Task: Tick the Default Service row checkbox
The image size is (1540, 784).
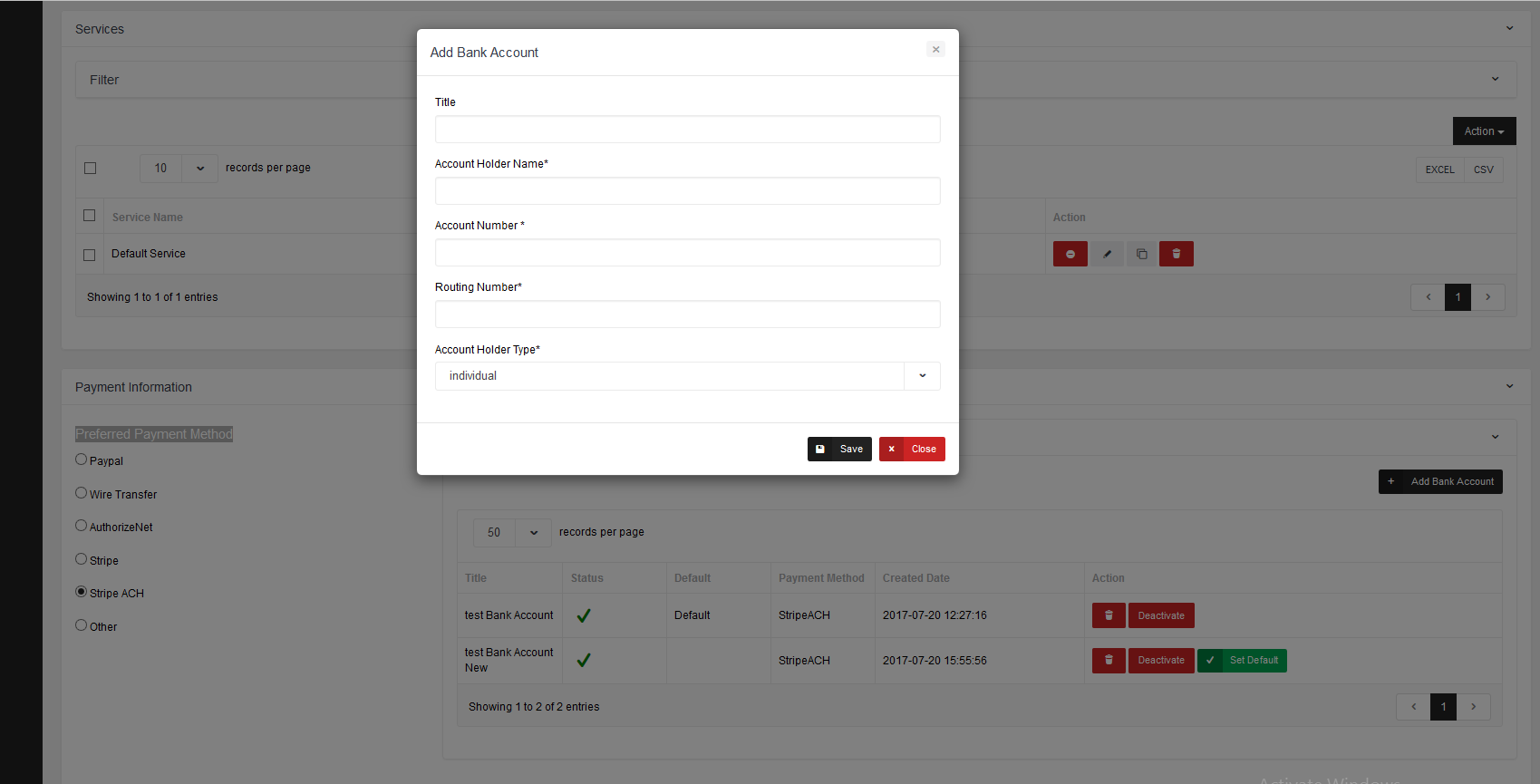Action: (x=90, y=255)
